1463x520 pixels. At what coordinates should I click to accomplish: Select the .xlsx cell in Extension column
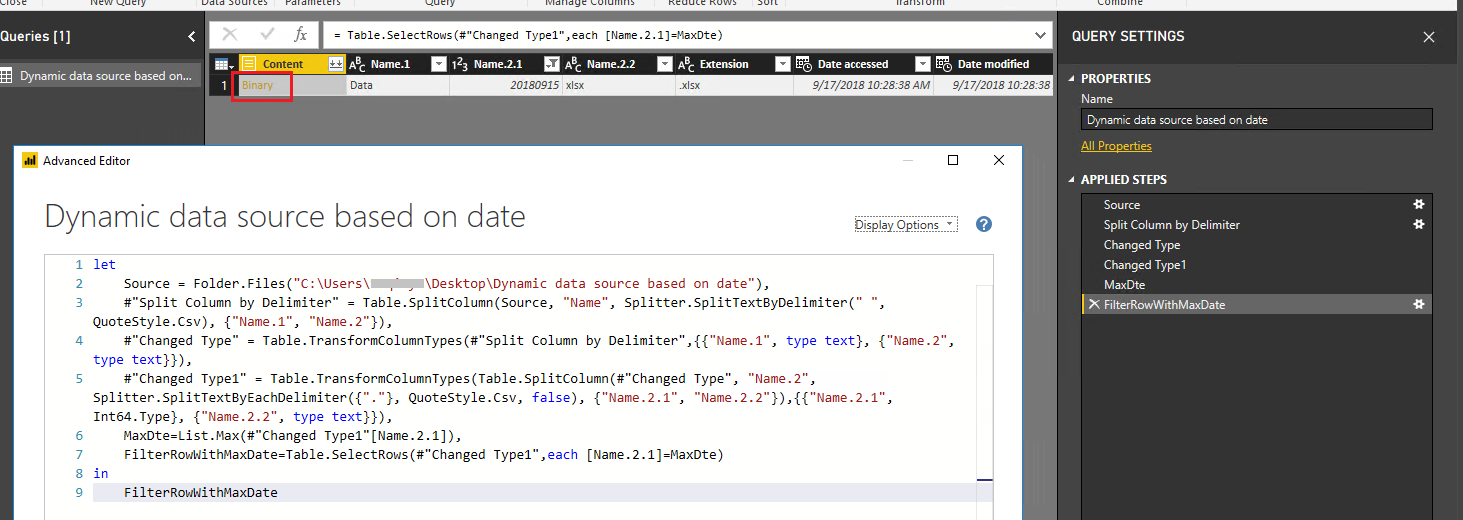pos(735,86)
